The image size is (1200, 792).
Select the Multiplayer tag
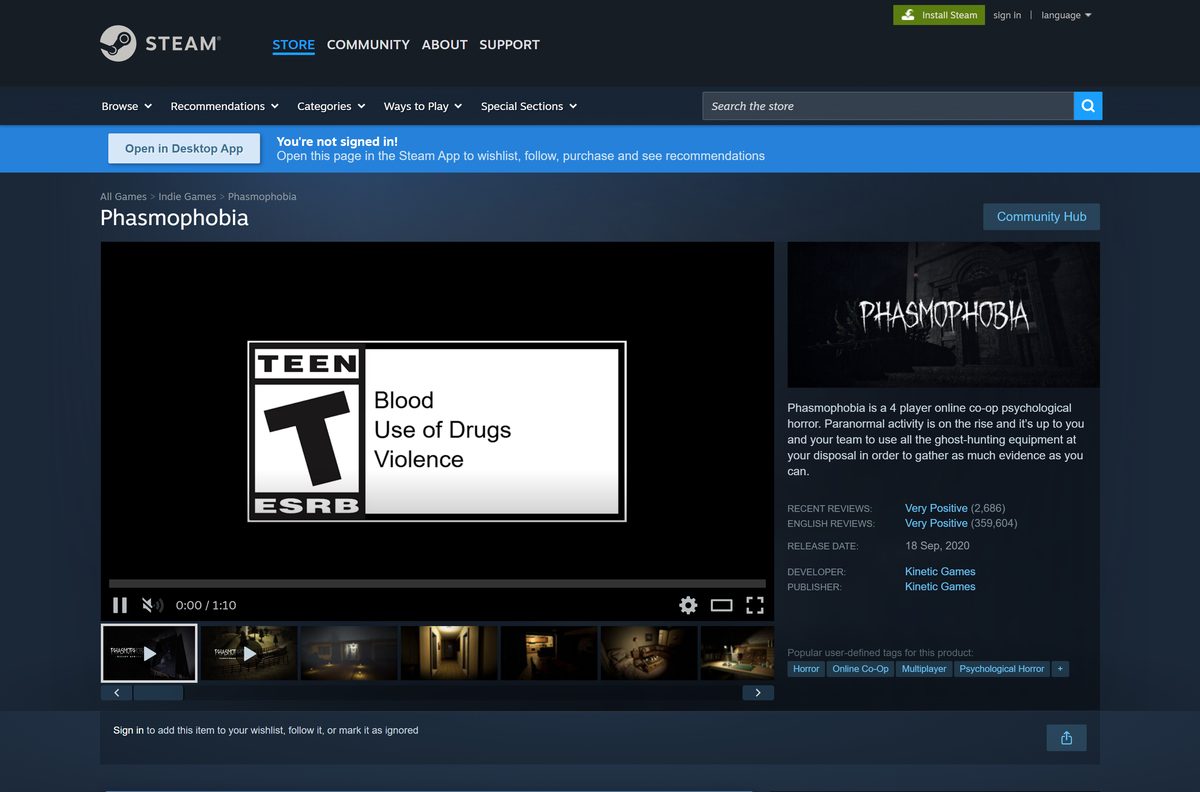pyautogui.click(x=924, y=669)
